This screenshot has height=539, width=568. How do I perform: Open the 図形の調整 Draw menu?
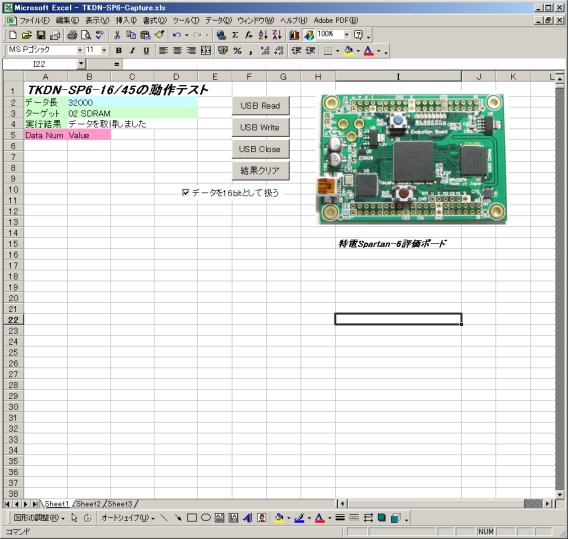tap(39, 518)
